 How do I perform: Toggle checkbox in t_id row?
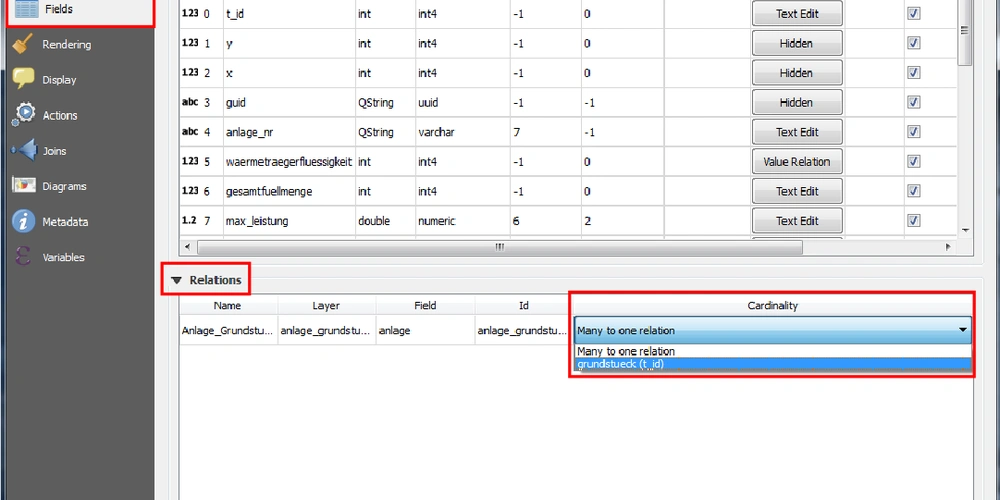click(914, 13)
